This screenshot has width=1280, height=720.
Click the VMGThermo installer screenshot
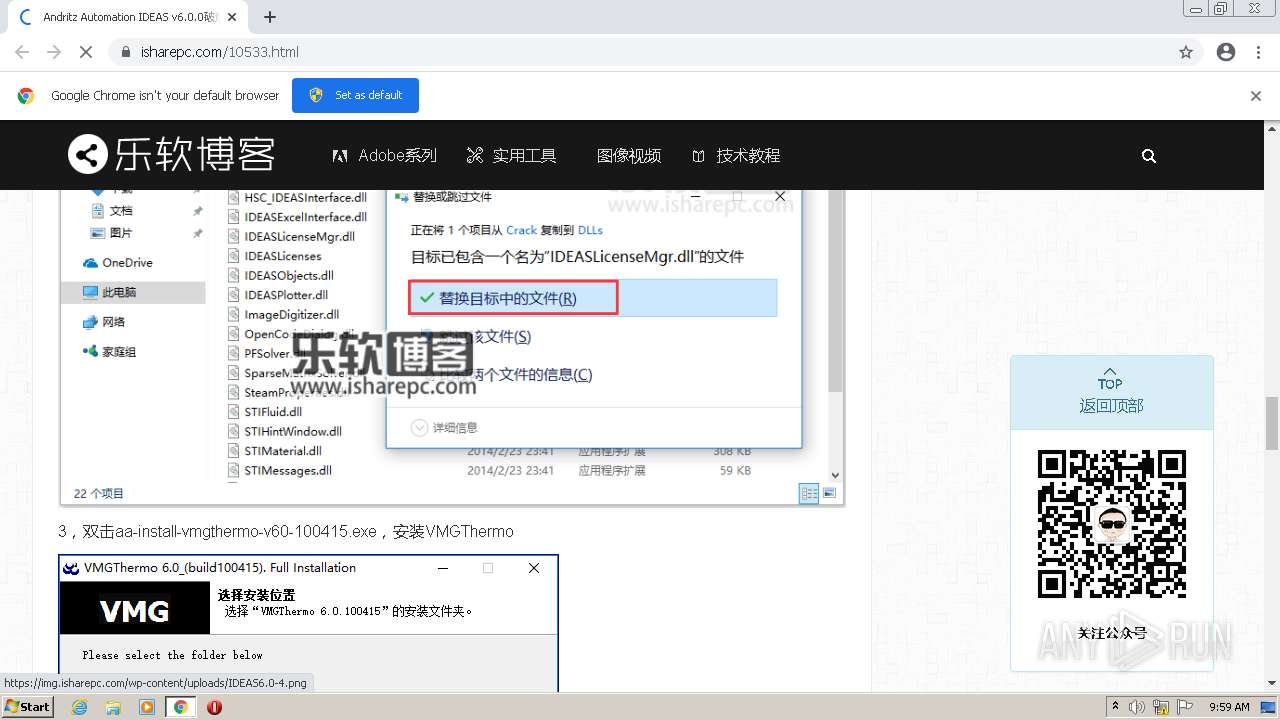click(x=308, y=623)
